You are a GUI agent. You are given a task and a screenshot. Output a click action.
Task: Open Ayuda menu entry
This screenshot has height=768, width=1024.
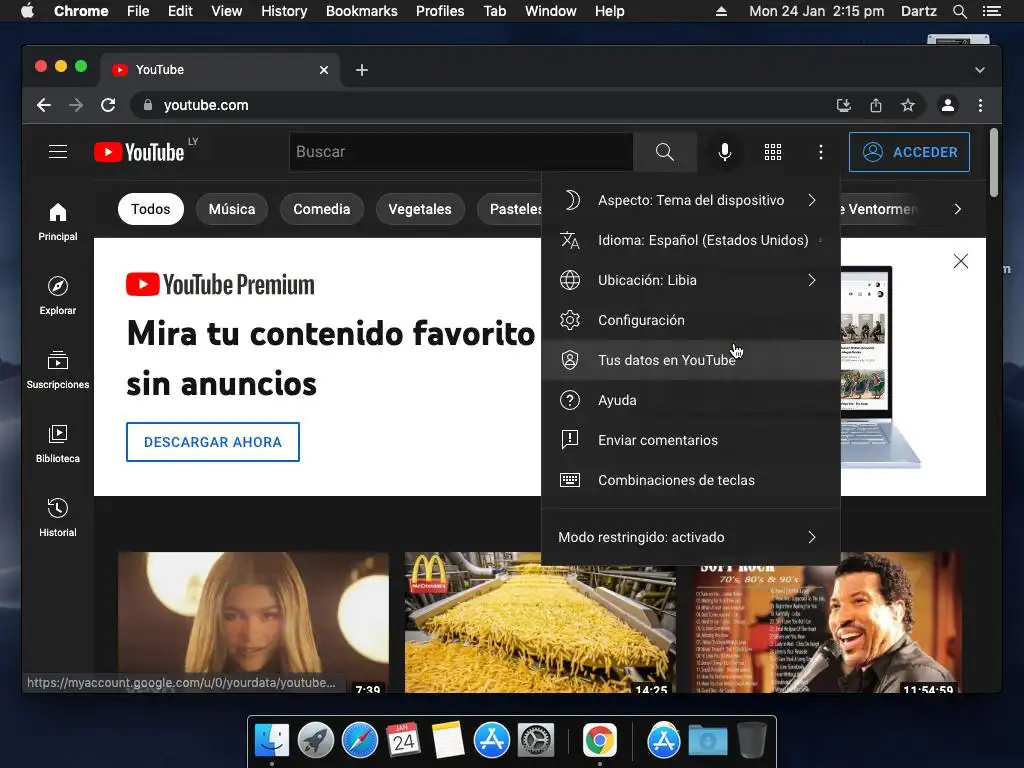[691, 400]
